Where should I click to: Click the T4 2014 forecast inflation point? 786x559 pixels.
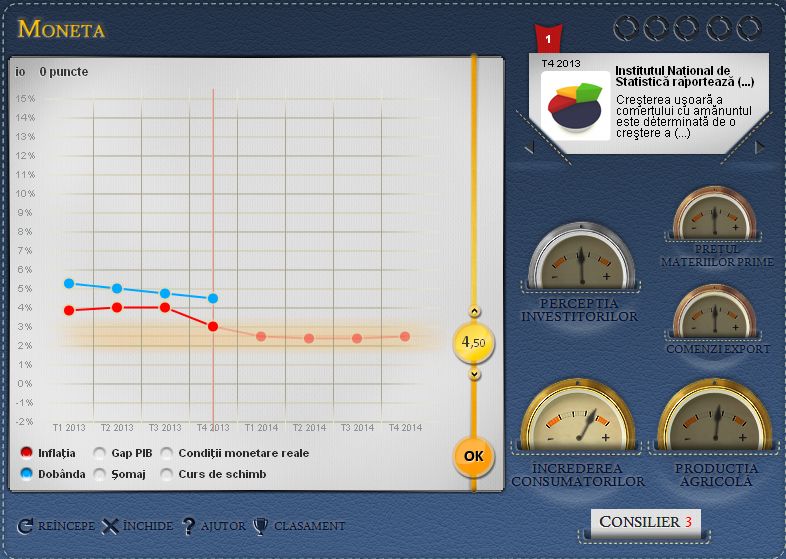[405, 336]
